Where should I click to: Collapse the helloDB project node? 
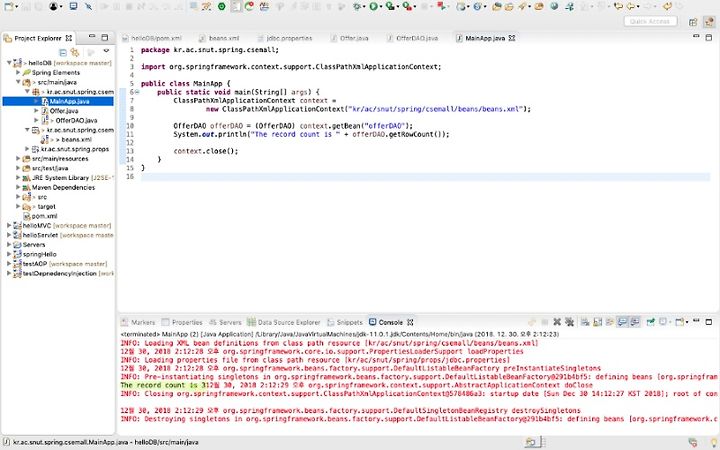pos(9,63)
